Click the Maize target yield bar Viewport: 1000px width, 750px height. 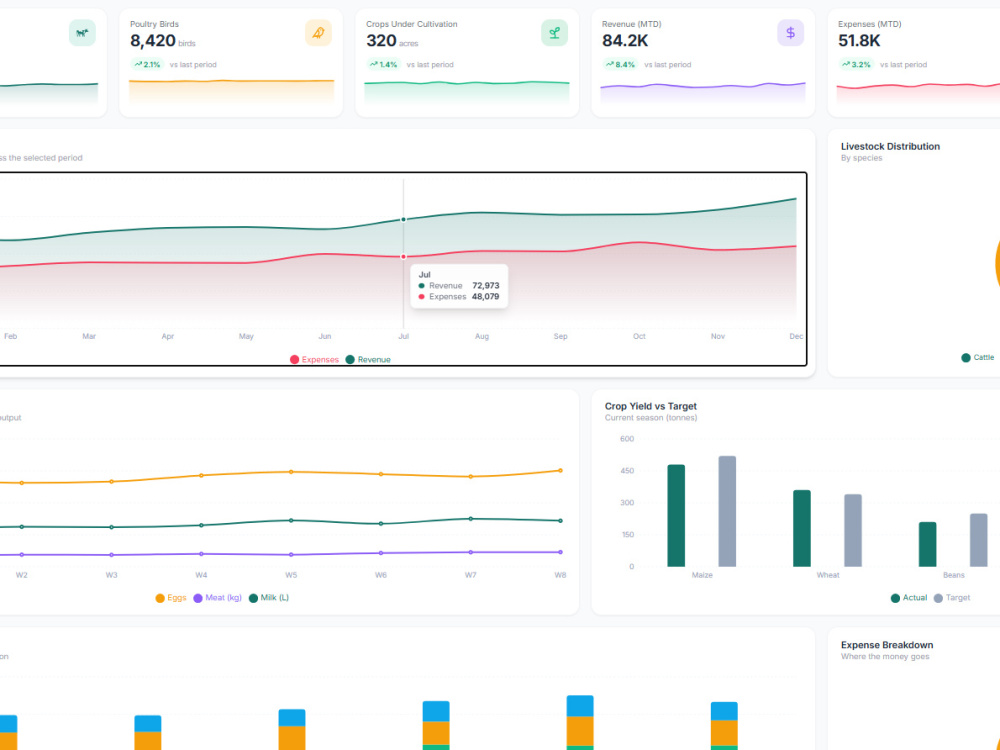(727, 511)
